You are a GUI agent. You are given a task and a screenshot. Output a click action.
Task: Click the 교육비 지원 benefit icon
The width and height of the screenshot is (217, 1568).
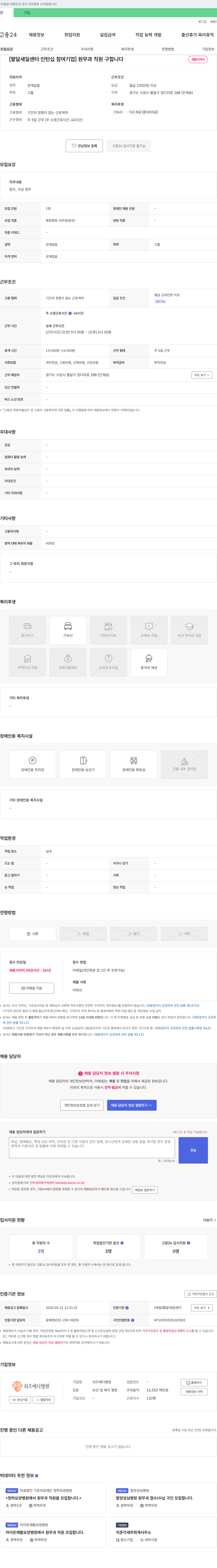[x=149, y=630]
